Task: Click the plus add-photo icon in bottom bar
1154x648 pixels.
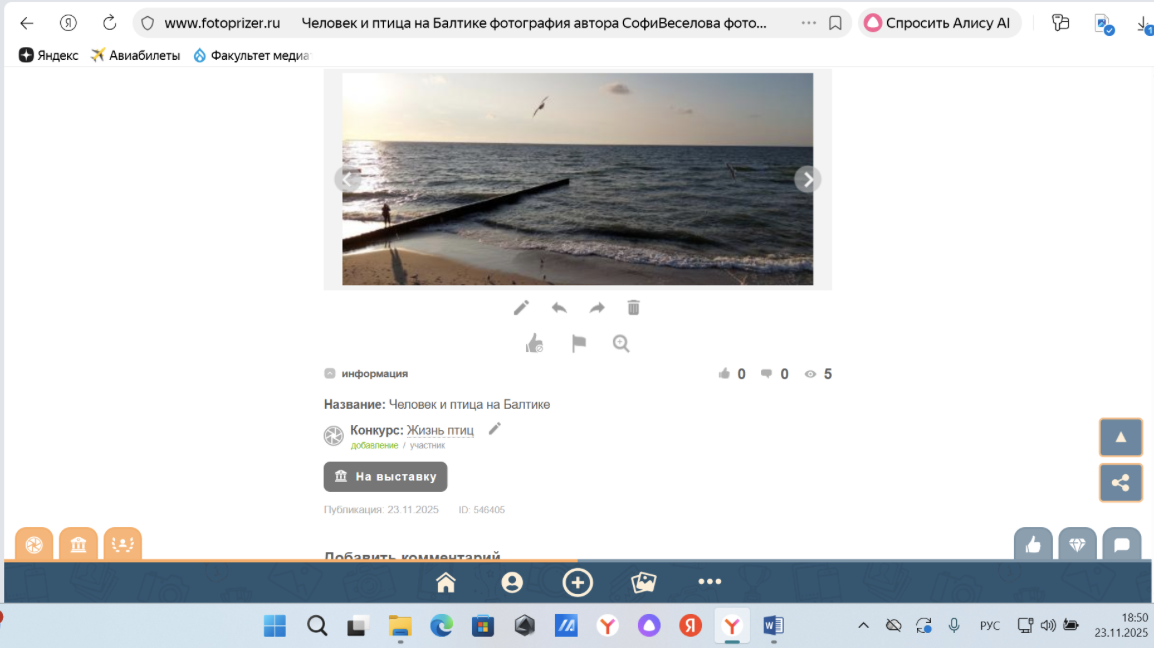Action: click(x=578, y=582)
